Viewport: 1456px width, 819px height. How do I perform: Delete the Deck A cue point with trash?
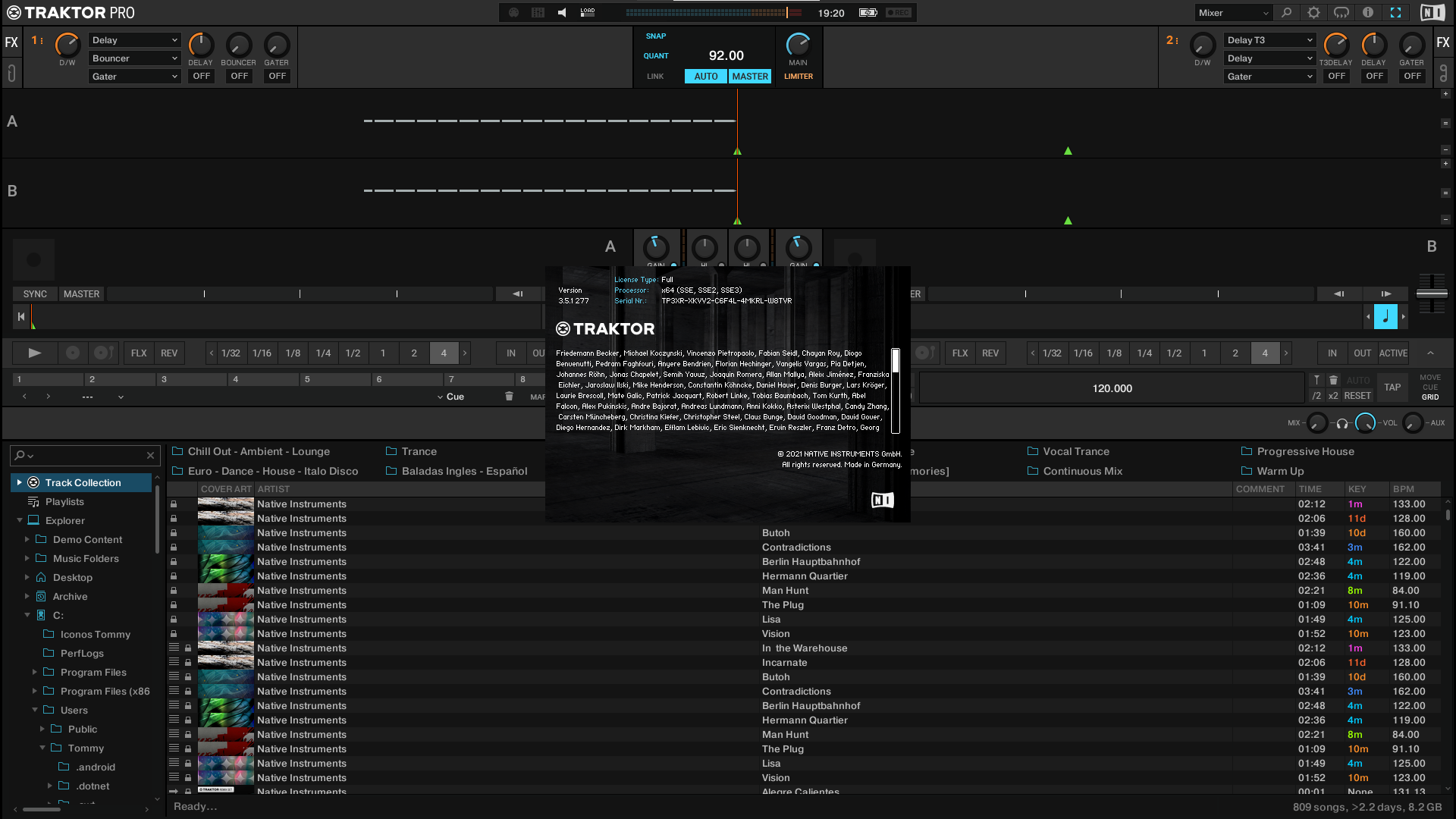tap(509, 397)
